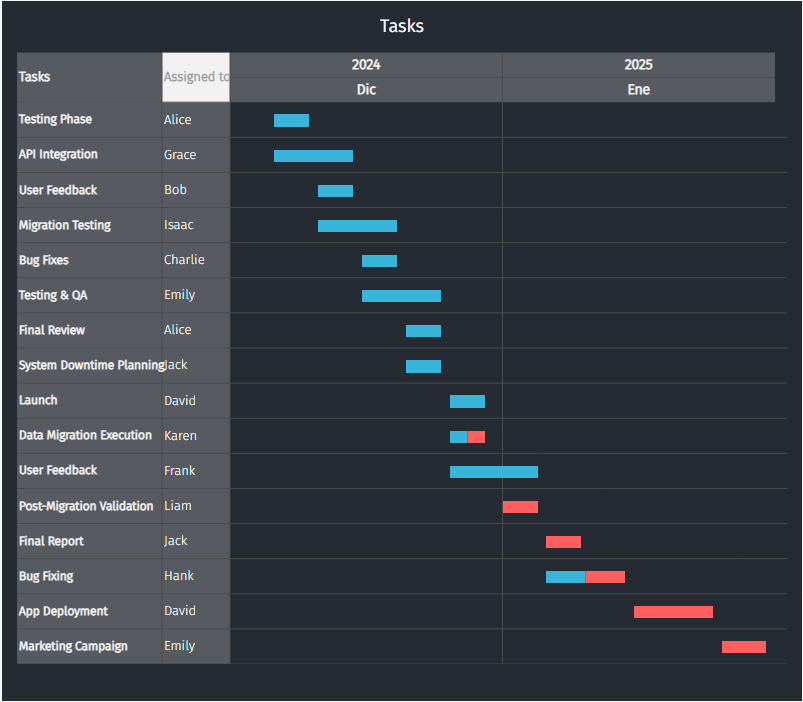Select the Final Report task name
This screenshot has width=803, height=702.
pyautogui.click(x=51, y=541)
